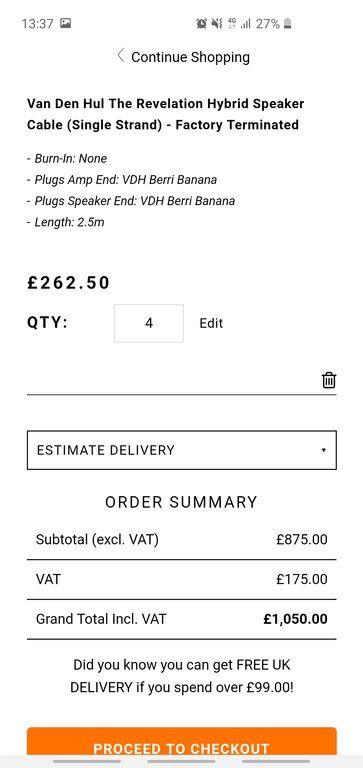Tap the muted vibrate icon in status bar
This screenshot has height=768, width=363.
(217, 23)
